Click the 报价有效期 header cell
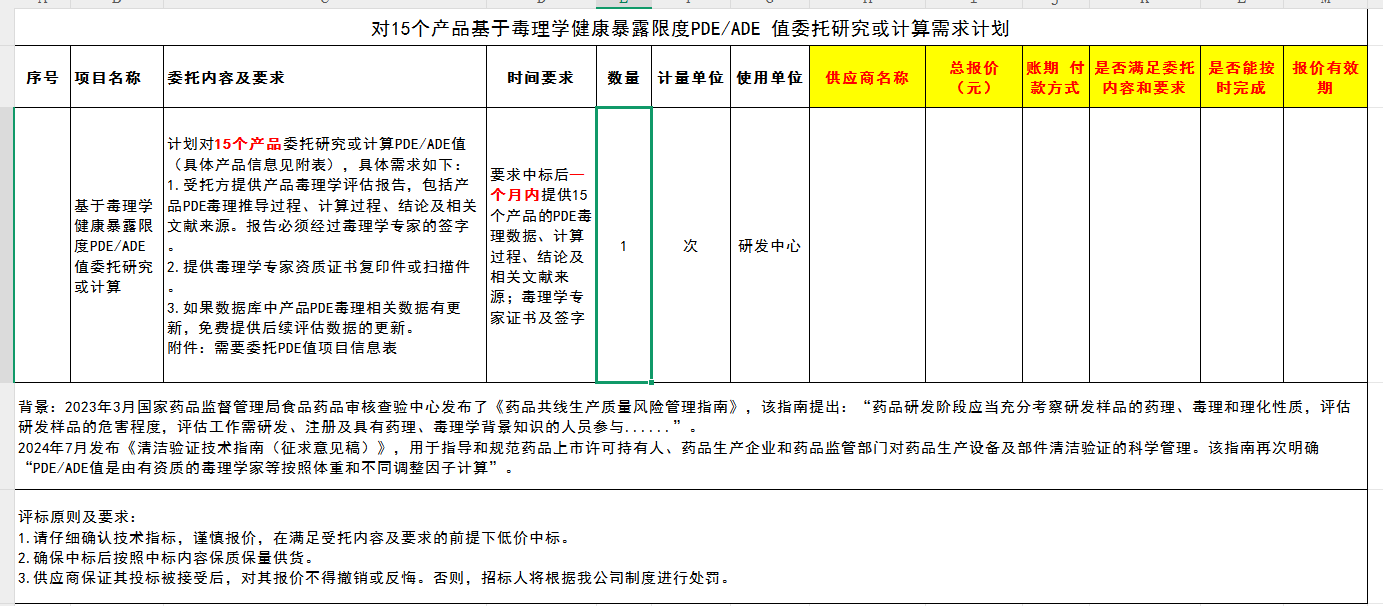 pos(1325,78)
